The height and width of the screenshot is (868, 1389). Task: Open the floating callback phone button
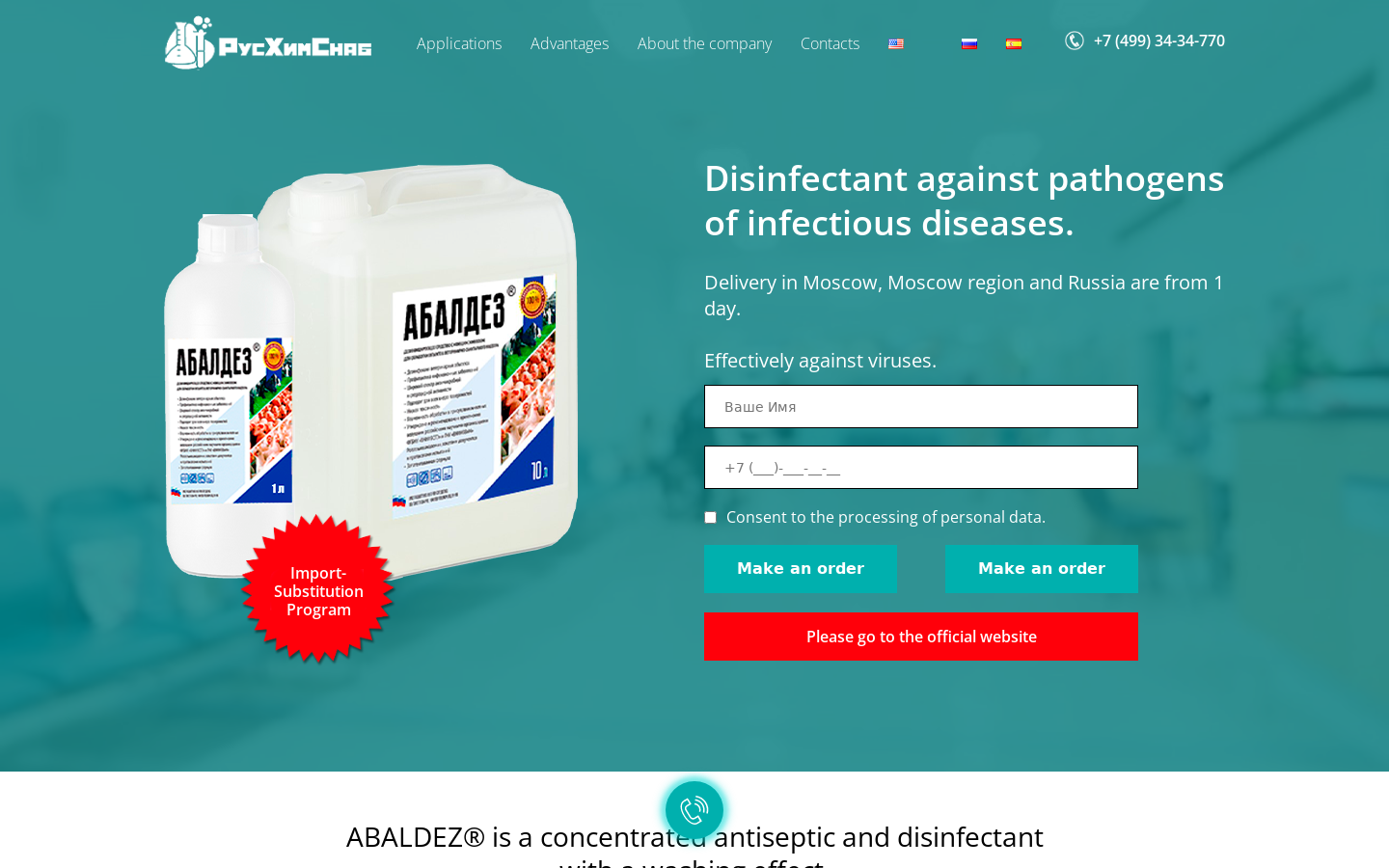(x=694, y=810)
